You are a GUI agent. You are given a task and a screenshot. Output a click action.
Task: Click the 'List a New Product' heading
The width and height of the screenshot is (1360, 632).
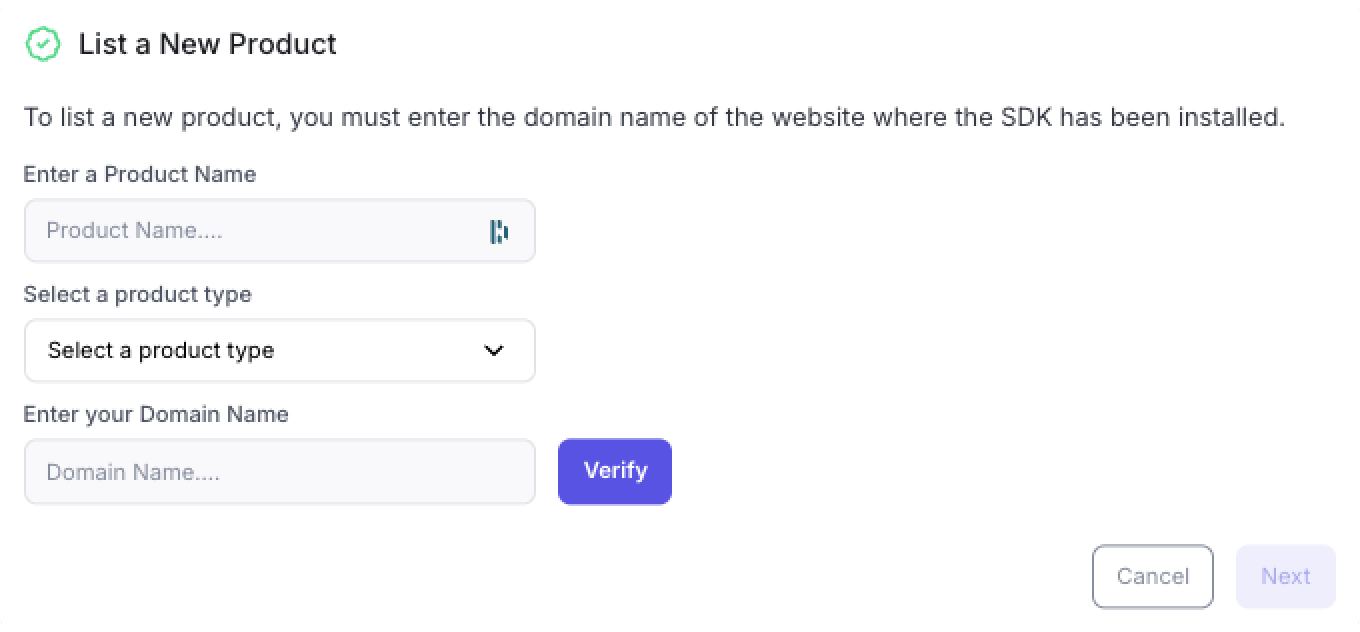(208, 44)
